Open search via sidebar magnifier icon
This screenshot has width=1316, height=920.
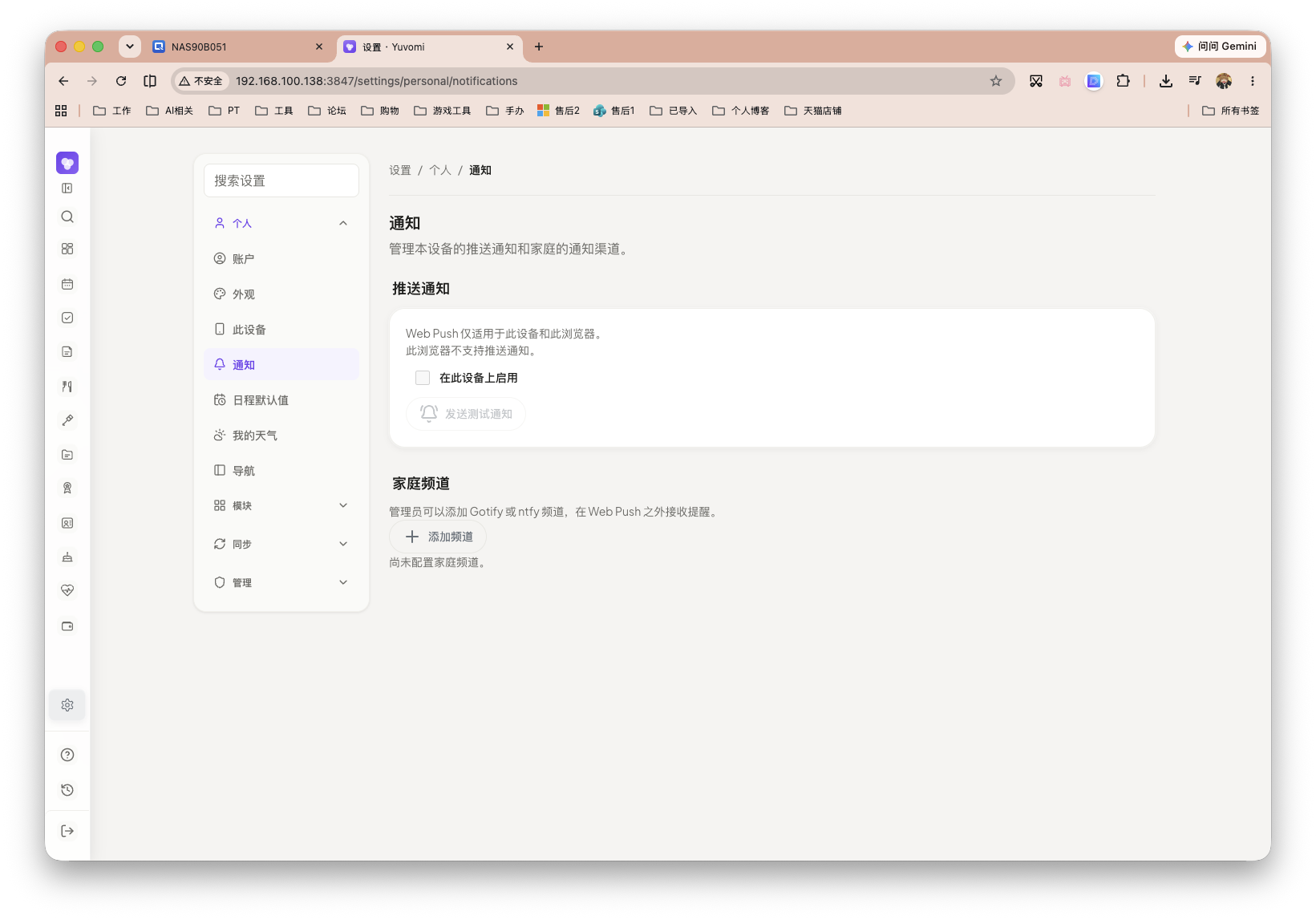[67, 217]
